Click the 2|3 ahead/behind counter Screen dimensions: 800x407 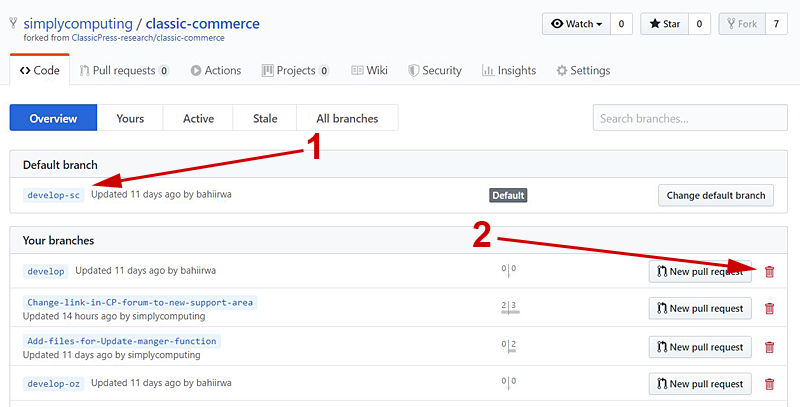click(509, 307)
